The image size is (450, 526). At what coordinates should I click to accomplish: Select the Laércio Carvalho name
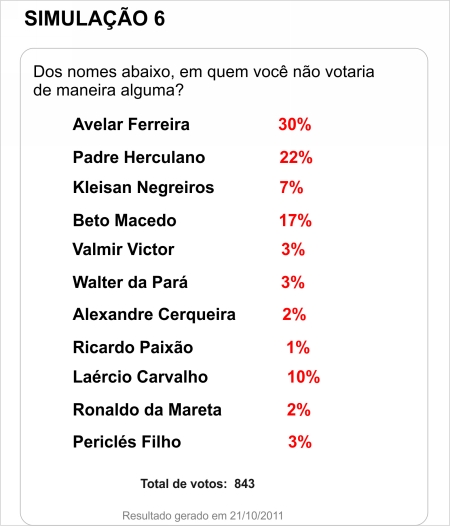140,377
